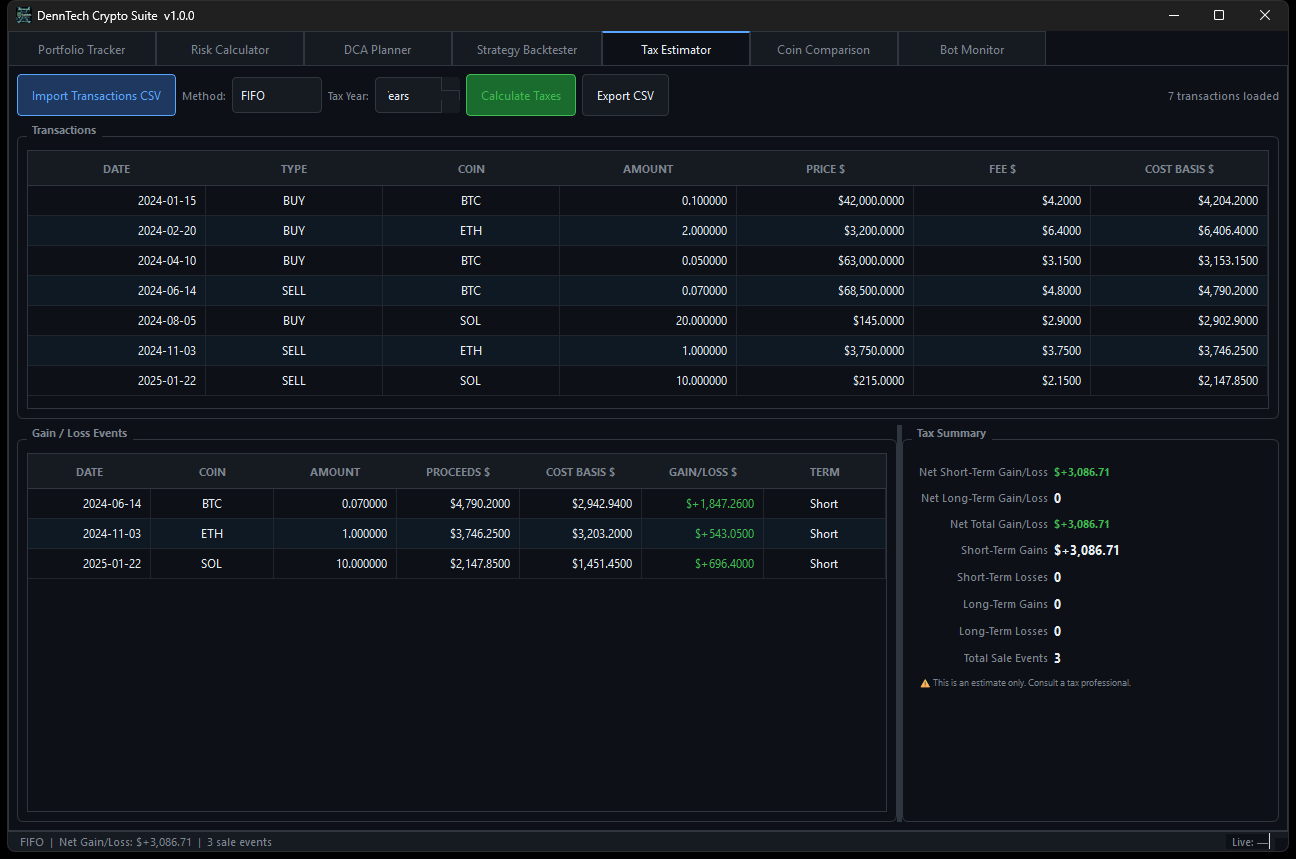Click the $68,500.0000 price cell
The width and height of the screenshot is (1296, 859).
click(x=825, y=291)
